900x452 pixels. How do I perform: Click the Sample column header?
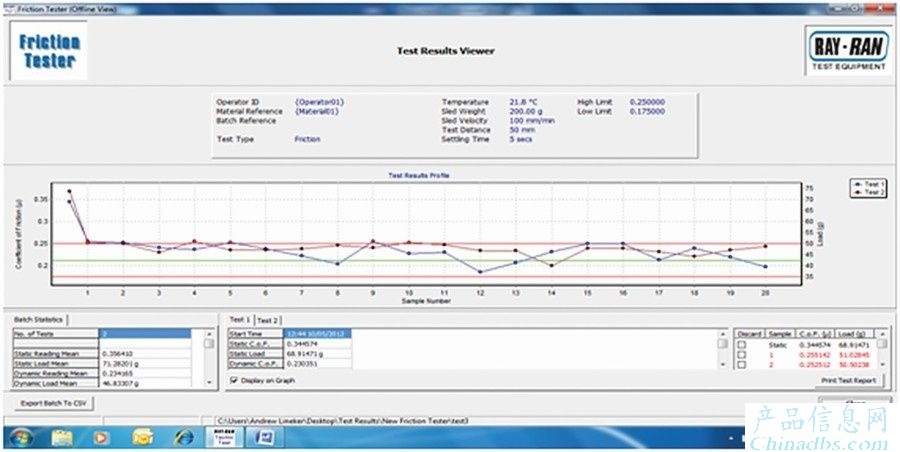tap(779, 334)
